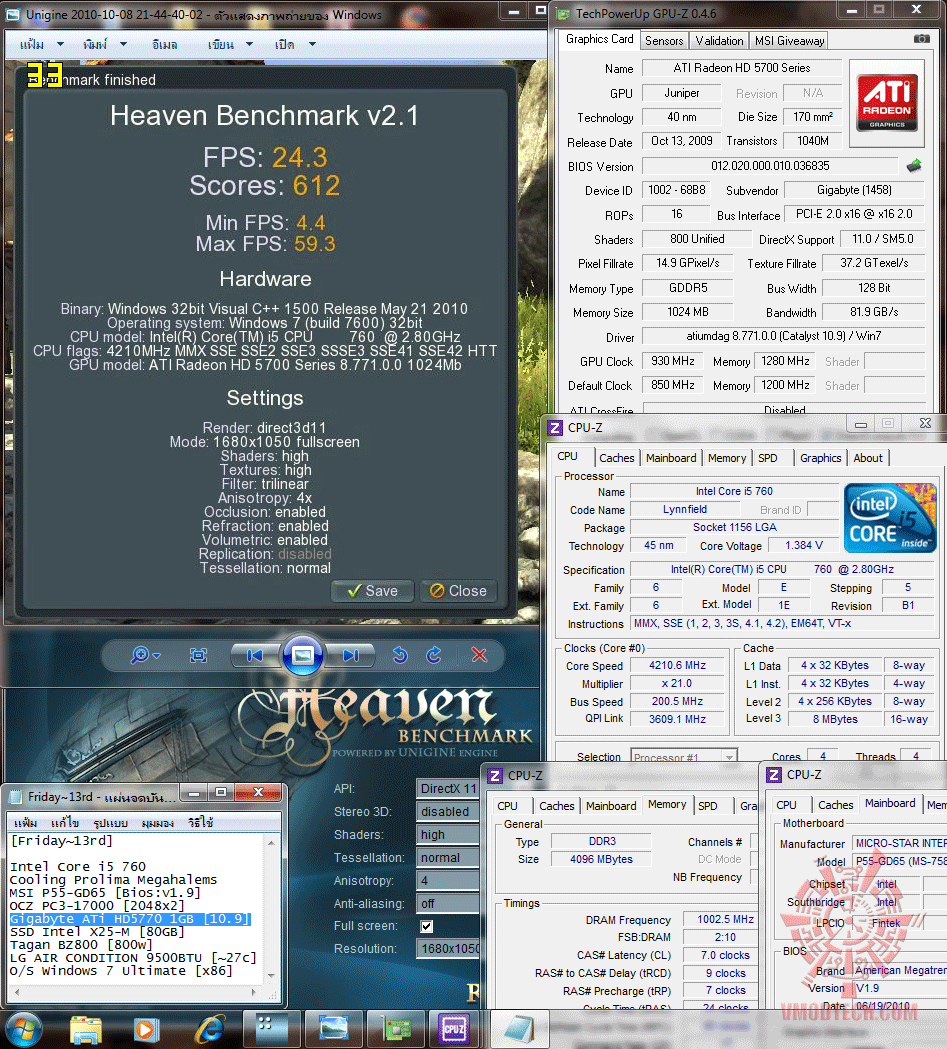
Task: Click the 'SSD Intel X25-M [80GB]' line in Notepad
Action: [97, 932]
